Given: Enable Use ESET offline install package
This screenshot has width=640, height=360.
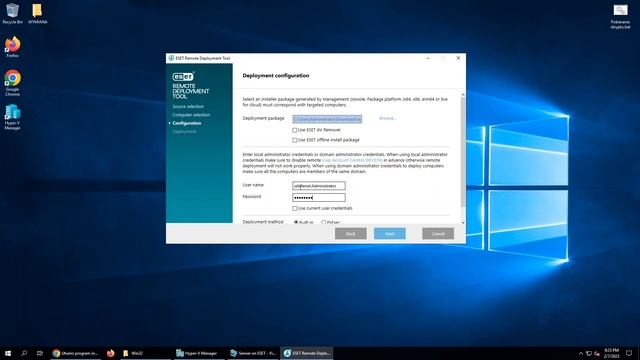Looking at the screenshot, I should (294, 140).
